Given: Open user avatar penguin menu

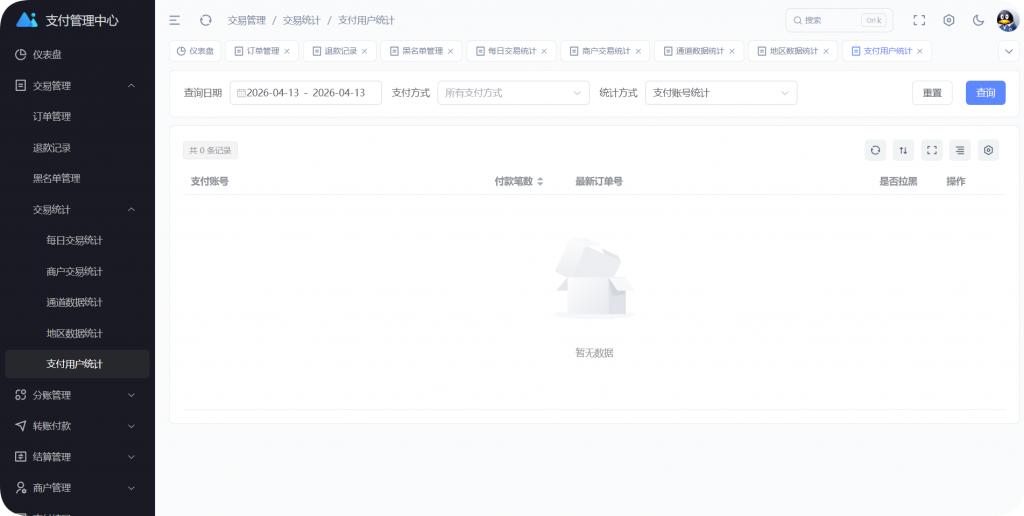Looking at the screenshot, I should click(x=1008, y=20).
